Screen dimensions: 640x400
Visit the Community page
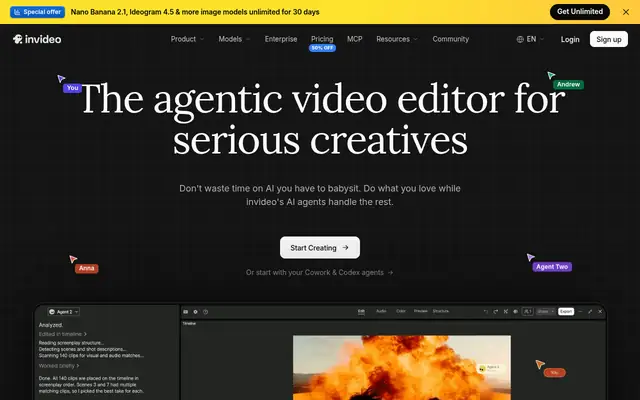click(451, 39)
